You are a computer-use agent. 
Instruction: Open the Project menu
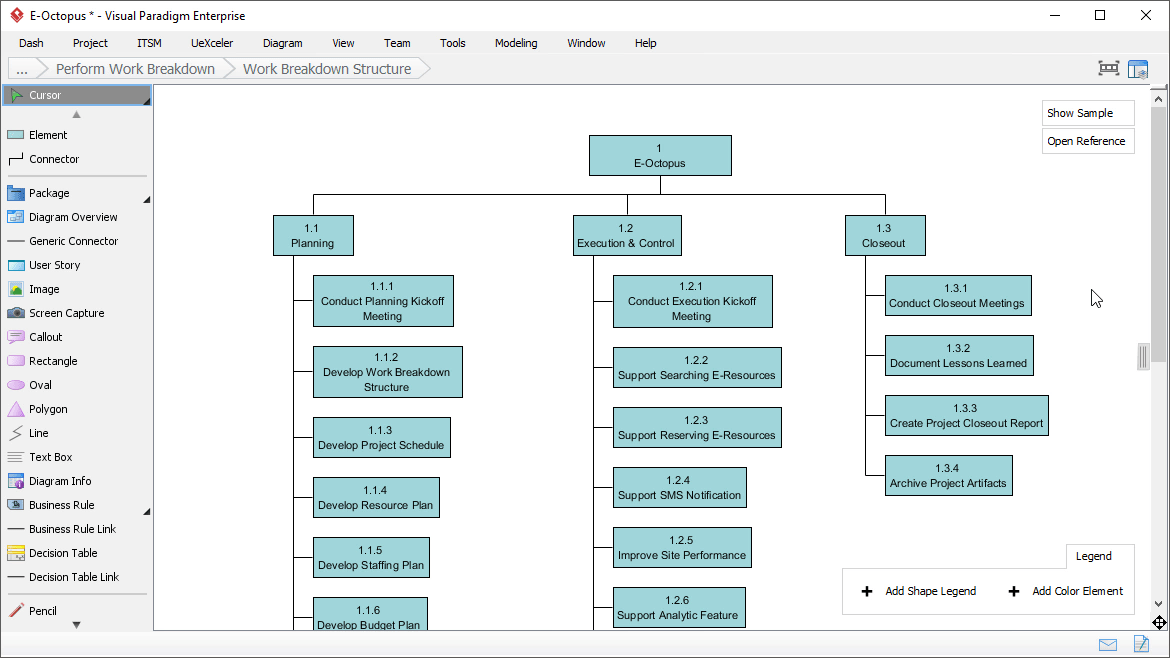(90, 43)
